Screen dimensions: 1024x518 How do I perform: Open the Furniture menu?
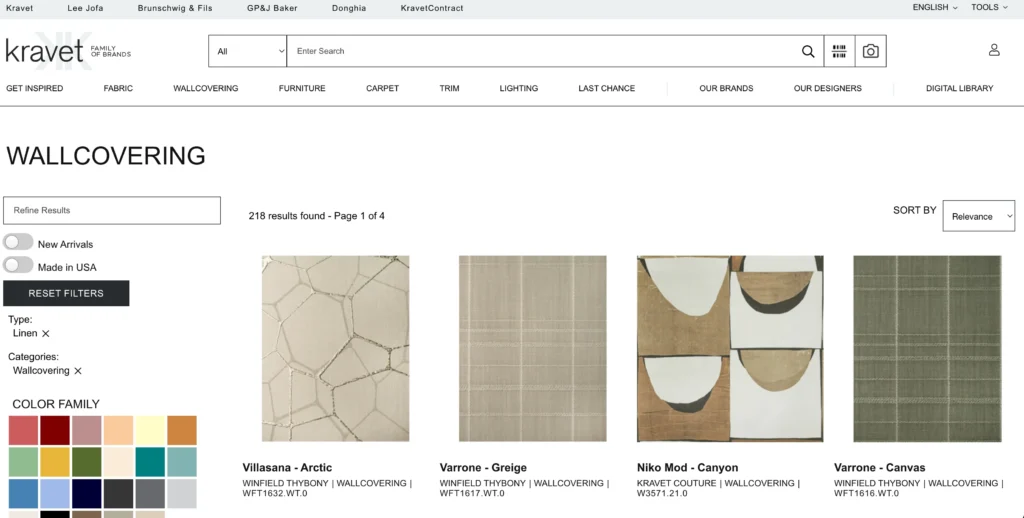(302, 88)
